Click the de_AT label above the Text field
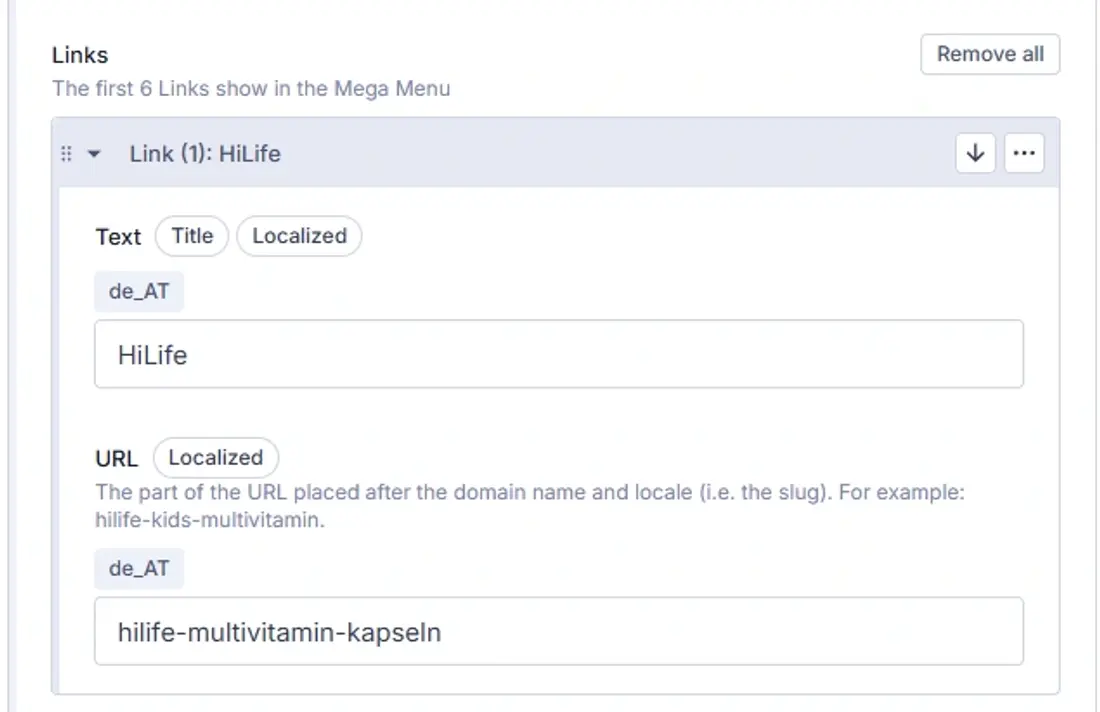This screenshot has width=1100, height=712. (139, 291)
